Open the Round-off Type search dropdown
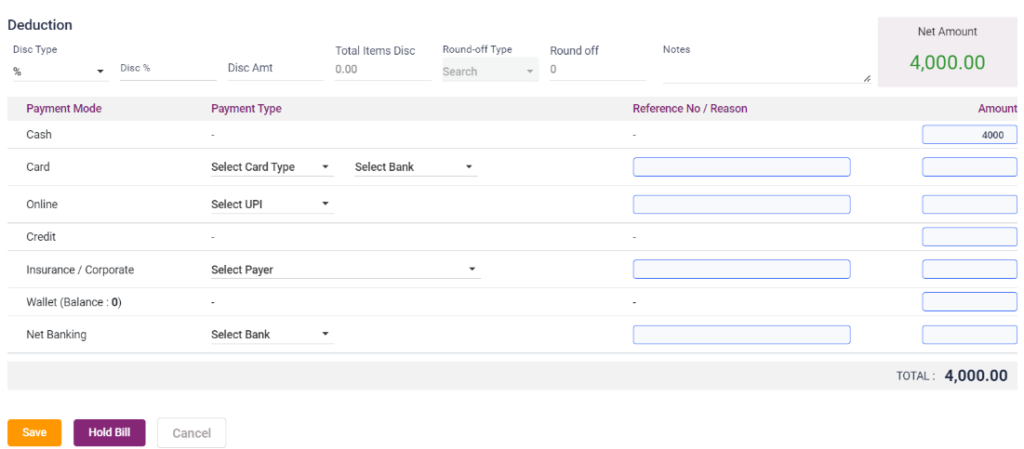Screen dimensions: 1024x449 pos(489,71)
